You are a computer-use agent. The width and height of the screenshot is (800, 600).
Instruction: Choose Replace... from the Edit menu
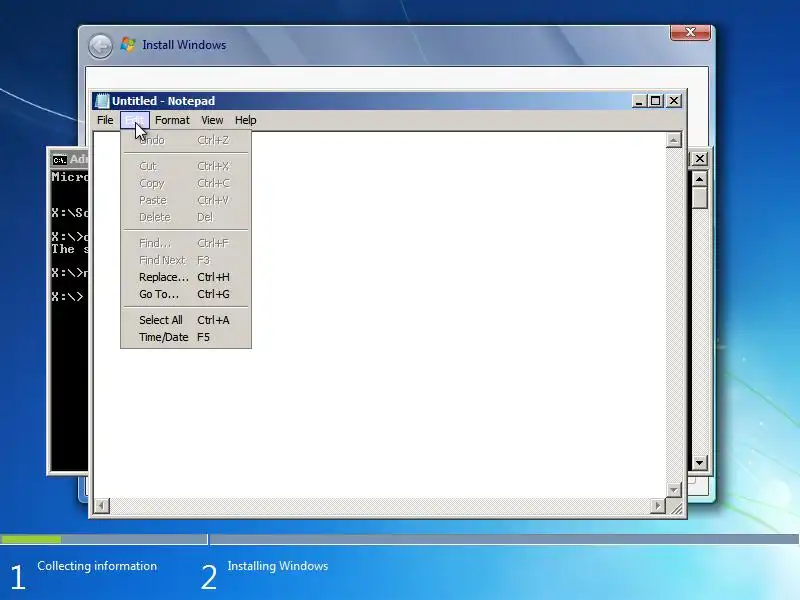(x=184, y=277)
